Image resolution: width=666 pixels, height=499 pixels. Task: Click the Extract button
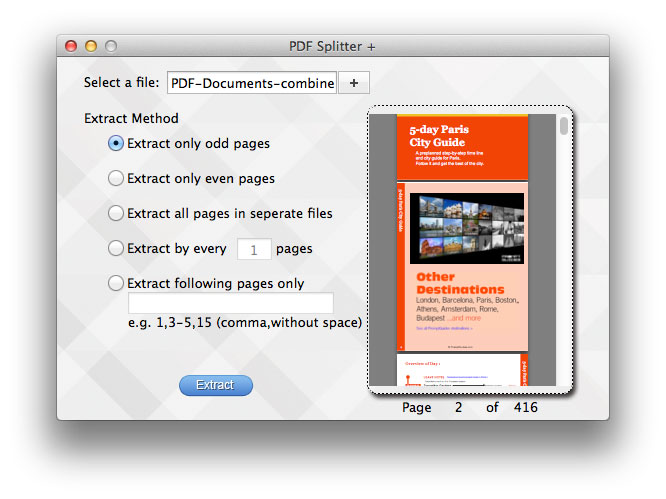[x=216, y=385]
